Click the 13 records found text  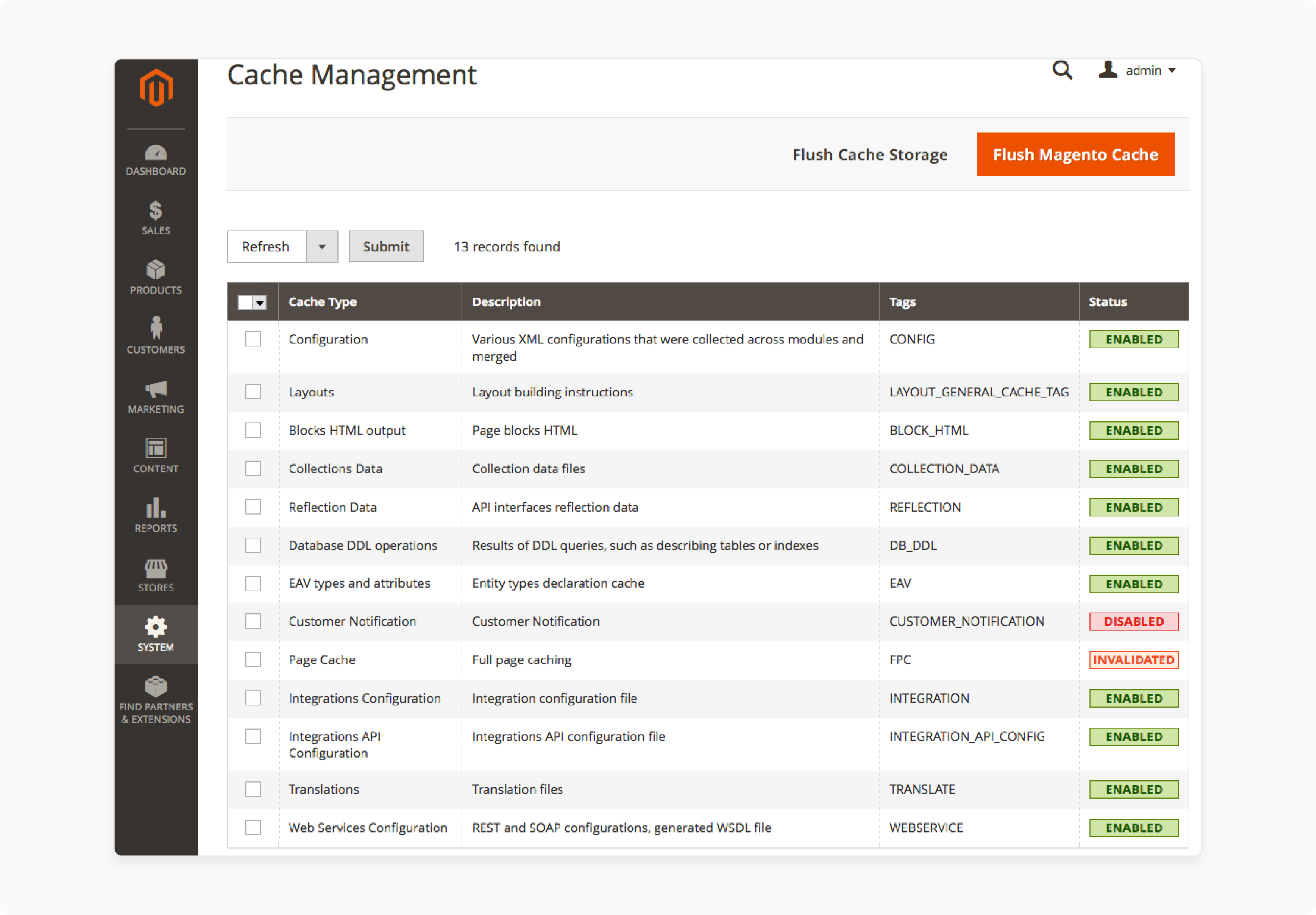coord(507,246)
